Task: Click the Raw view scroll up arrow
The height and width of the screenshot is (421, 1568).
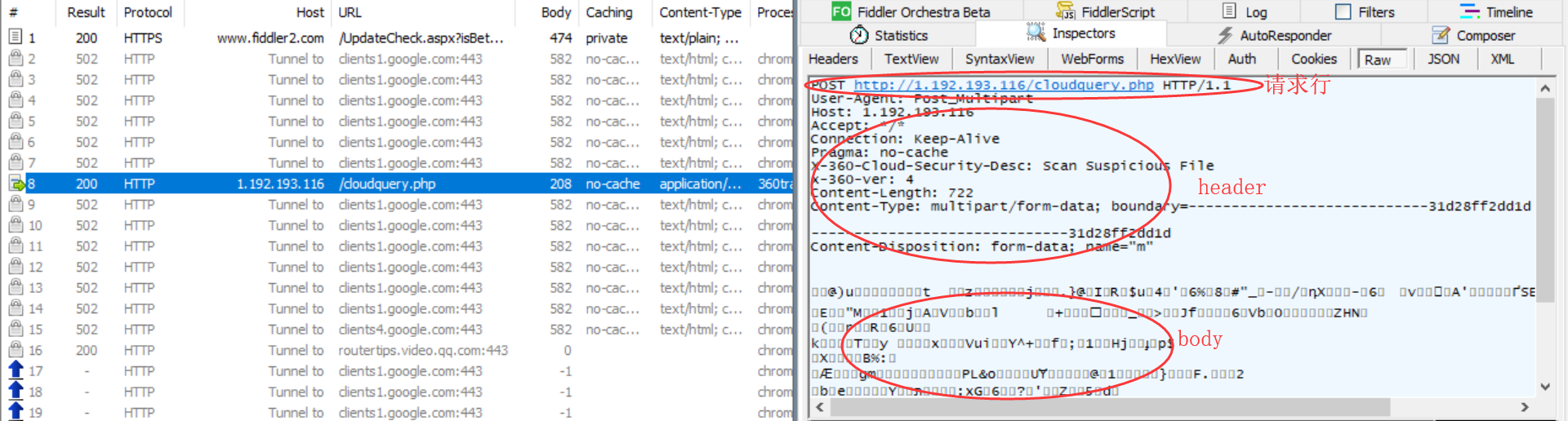Action: [1544, 88]
